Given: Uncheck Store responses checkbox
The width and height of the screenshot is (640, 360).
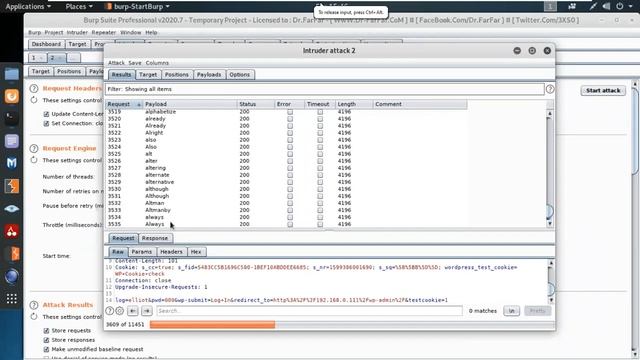Looking at the screenshot, I should (46, 340).
